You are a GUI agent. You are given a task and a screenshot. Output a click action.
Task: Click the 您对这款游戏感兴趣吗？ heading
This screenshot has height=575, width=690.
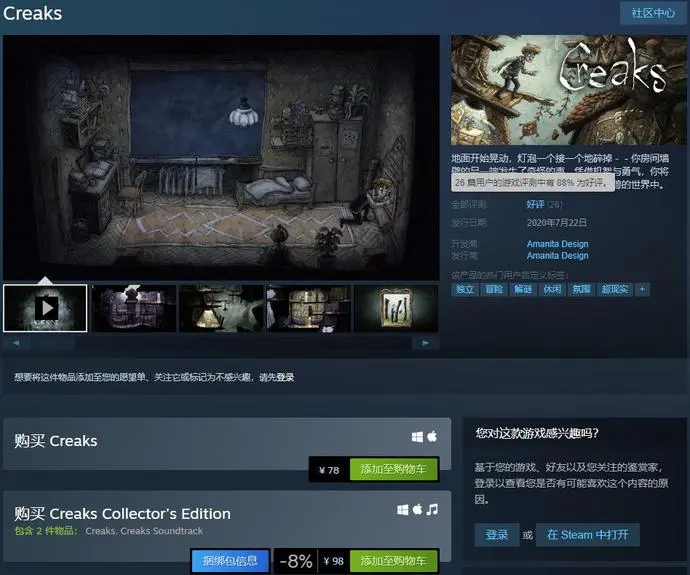[x=537, y=433]
